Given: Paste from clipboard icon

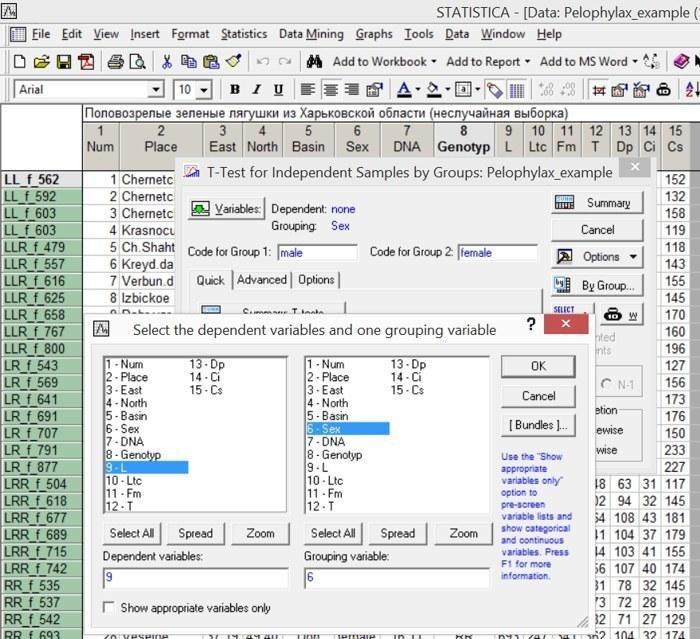Looking at the screenshot, I should (x=211, y=62).
